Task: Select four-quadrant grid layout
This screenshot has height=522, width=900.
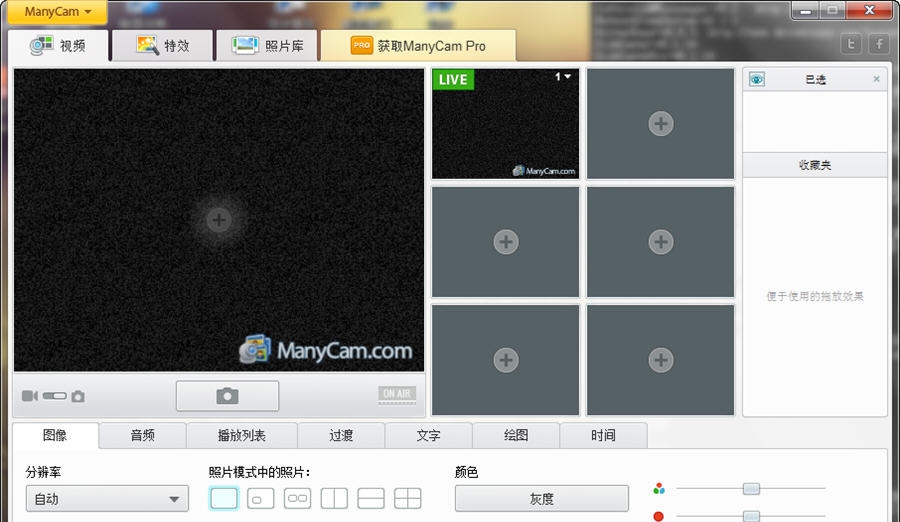Action: click(408, 498)
